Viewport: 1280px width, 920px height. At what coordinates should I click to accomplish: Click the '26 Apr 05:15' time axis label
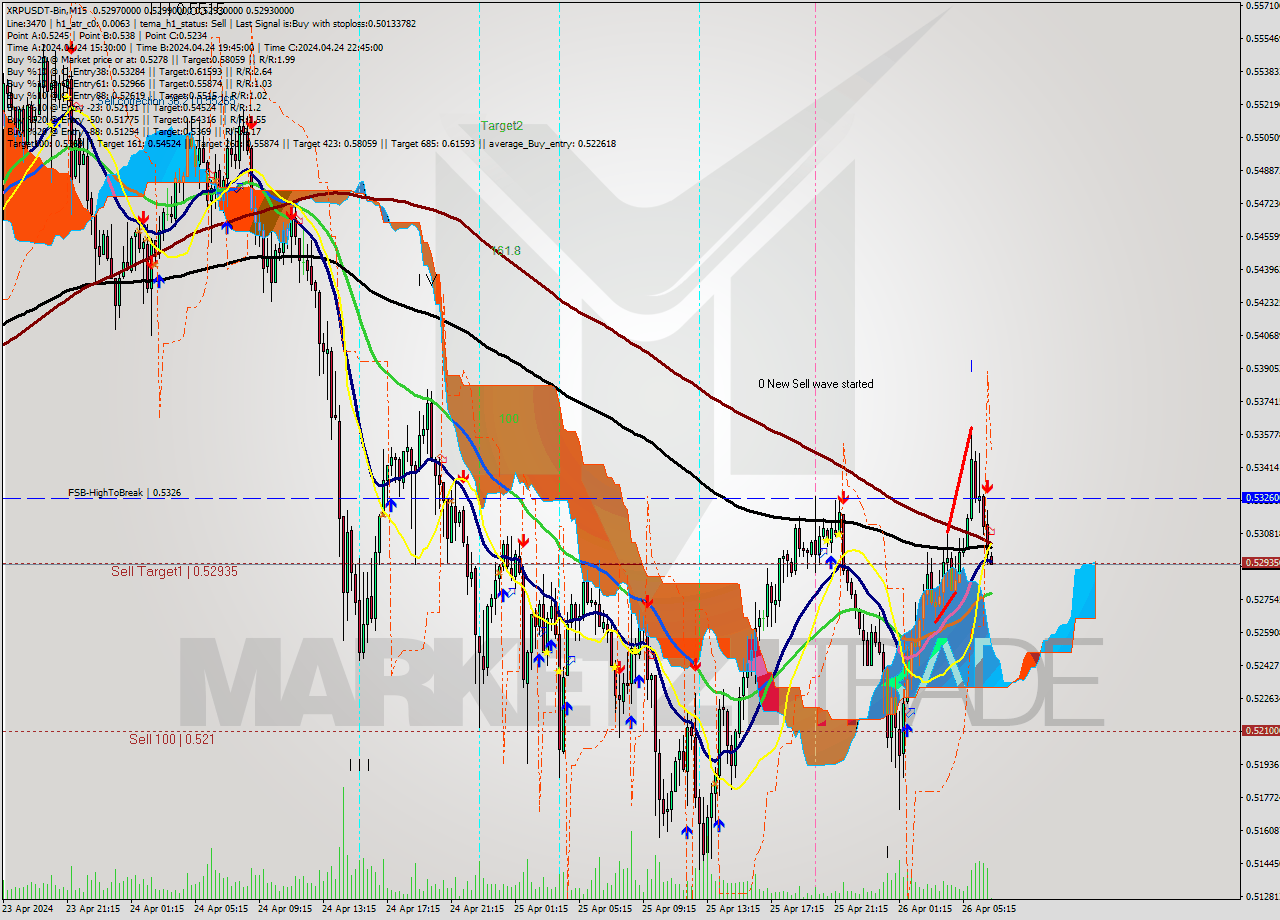tap(991, 910)
